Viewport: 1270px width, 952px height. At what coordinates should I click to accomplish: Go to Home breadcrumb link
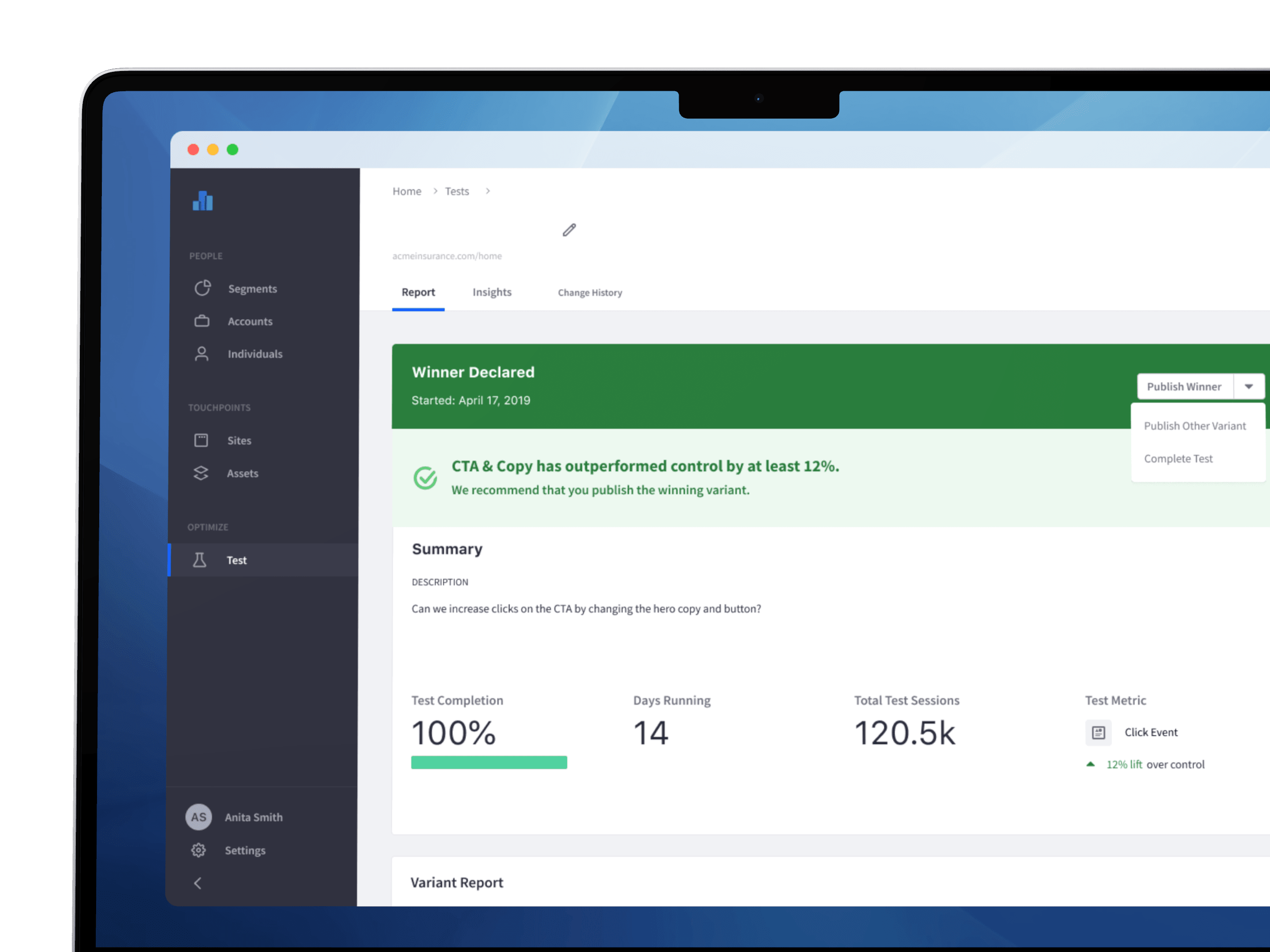coord(407,191)
